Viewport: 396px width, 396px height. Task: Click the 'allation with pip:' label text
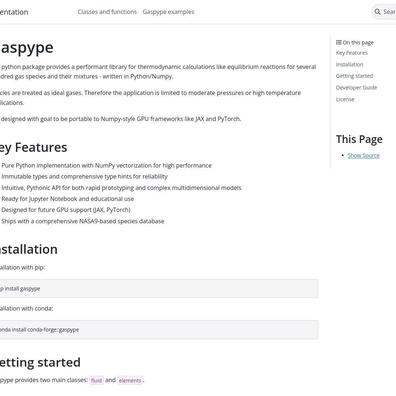22,268
